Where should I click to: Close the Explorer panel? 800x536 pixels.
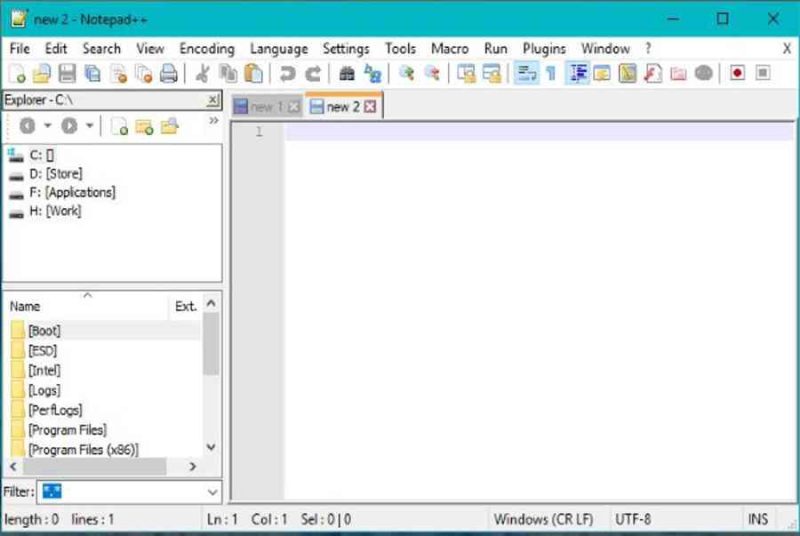pyautogui.click(x=213, y=100)
